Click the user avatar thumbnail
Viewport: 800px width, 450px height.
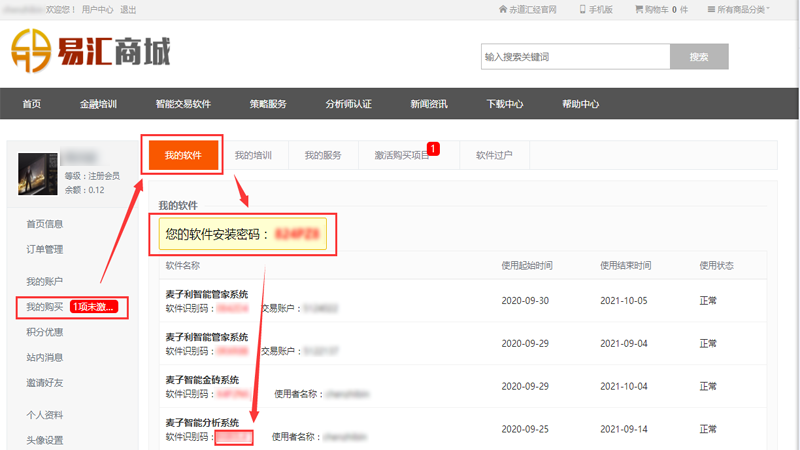[x=38, y=174]
